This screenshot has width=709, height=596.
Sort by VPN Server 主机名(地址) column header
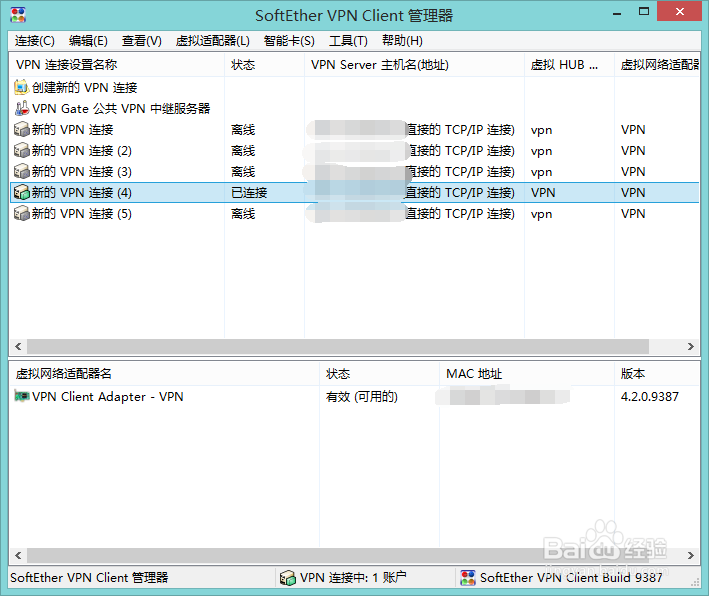(x=415, y=65)
